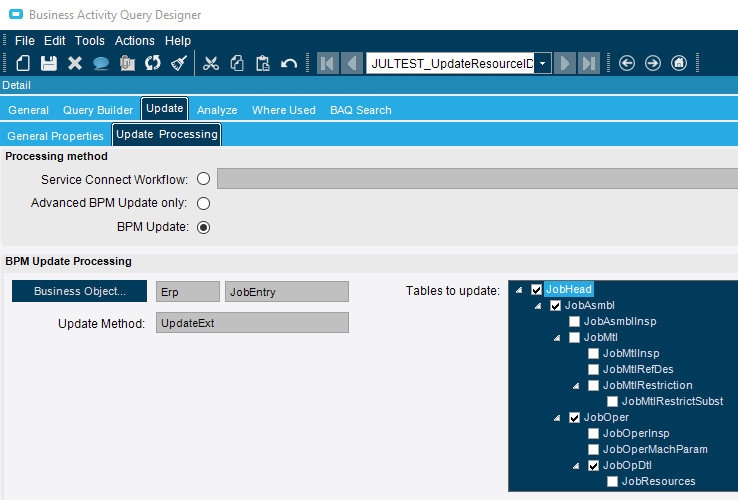
Task: Check the JobAsmblInsp table checkbox
Action: point(574,322)
